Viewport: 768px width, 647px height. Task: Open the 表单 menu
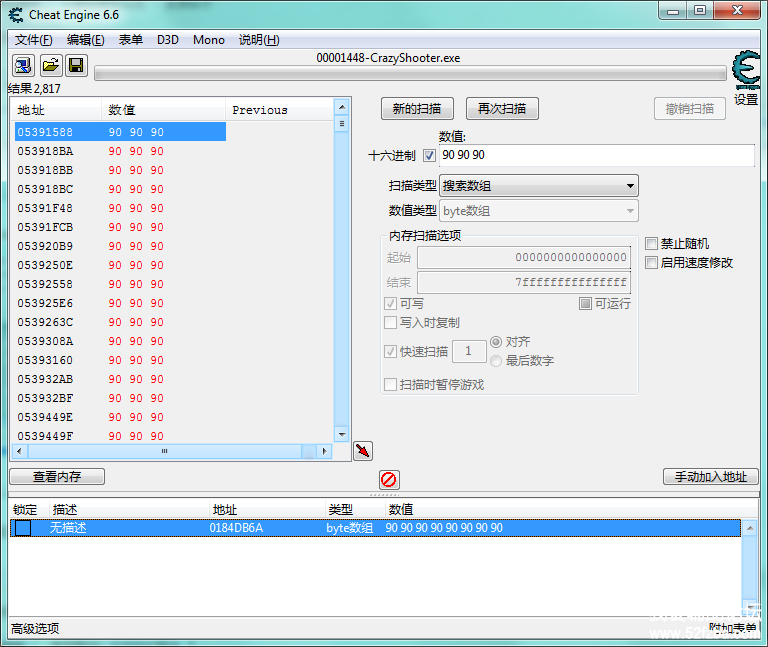pos(131,40)
